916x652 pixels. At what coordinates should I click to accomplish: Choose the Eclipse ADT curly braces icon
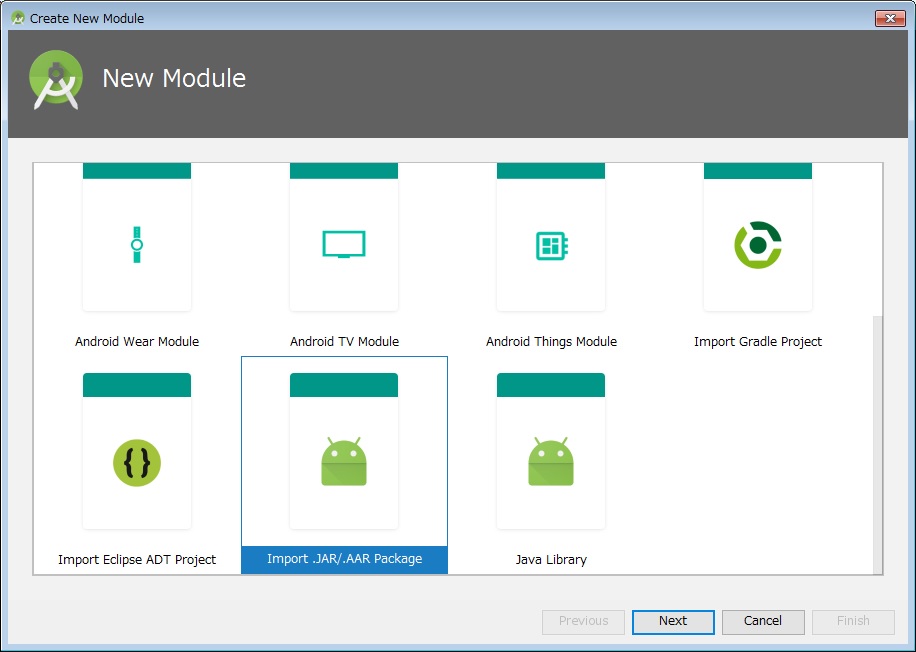click(137, 463)
